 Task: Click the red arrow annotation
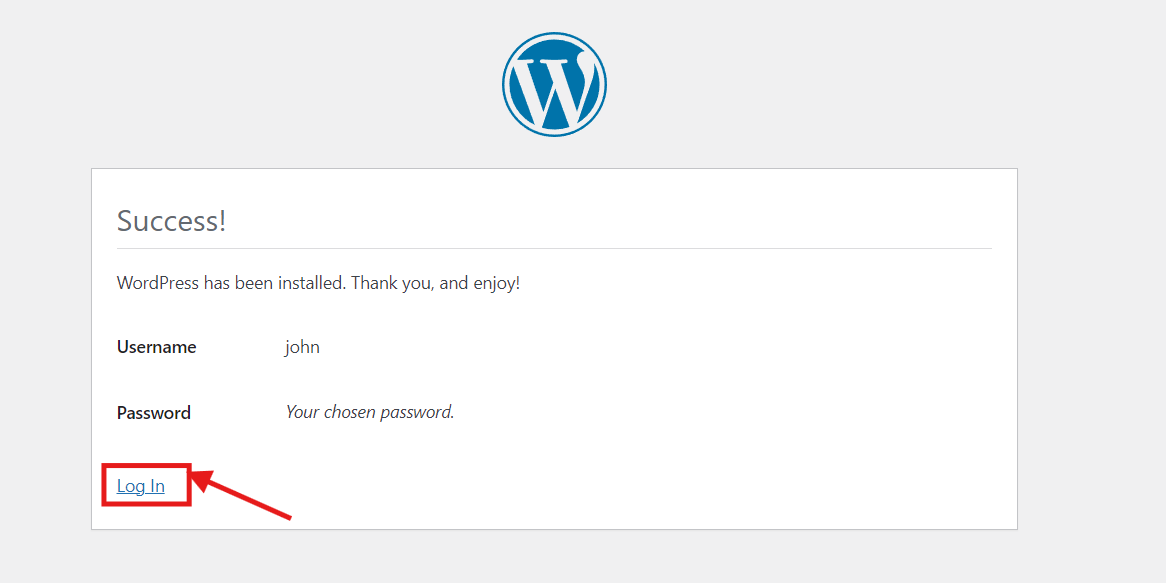click(x=242, y=494)
